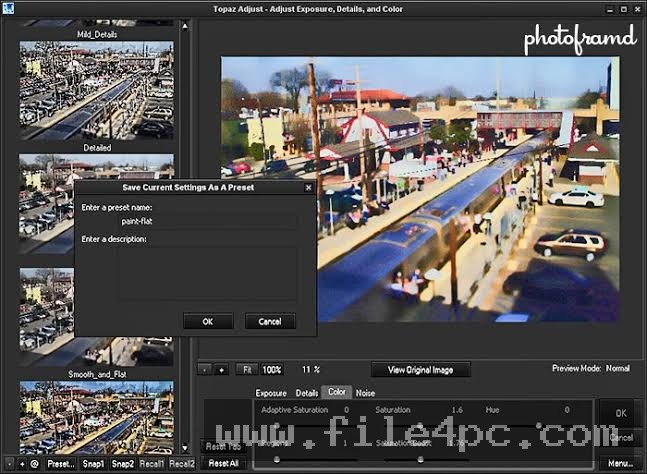Image resolution: width=647 pixels, height=474 pixels.
Task: Confirm the preset with the dialog OK button
Action: pos(208,321)
